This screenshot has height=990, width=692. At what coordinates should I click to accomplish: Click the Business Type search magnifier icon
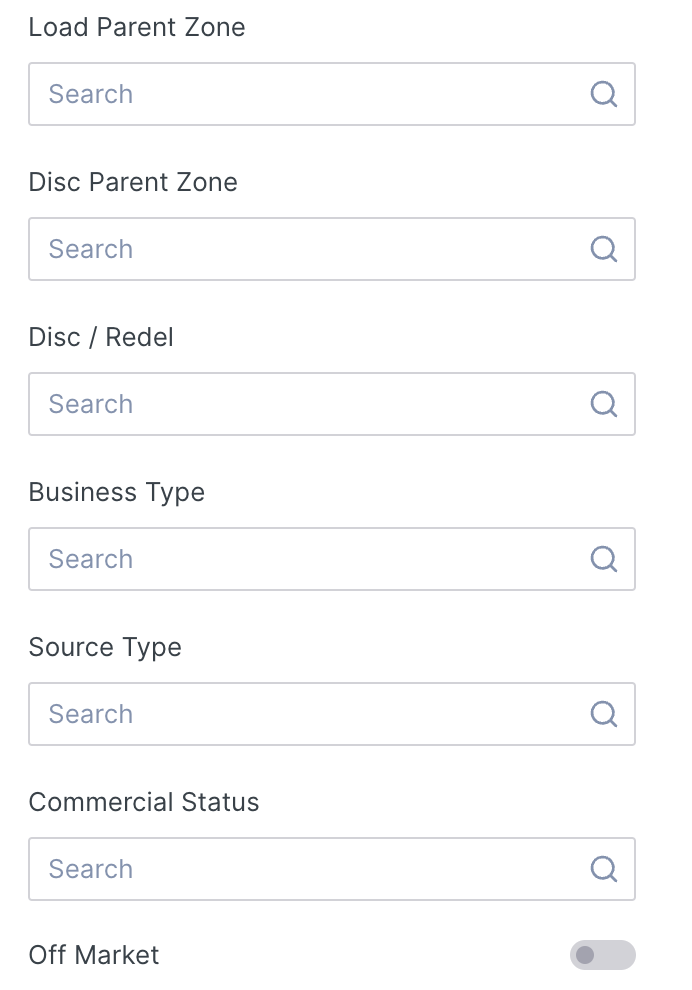[603, 559]
